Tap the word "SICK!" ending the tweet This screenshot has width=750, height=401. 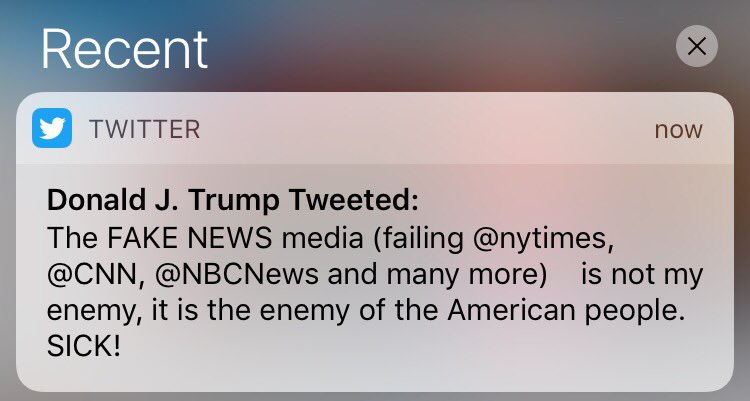click(x=84, y=346)
